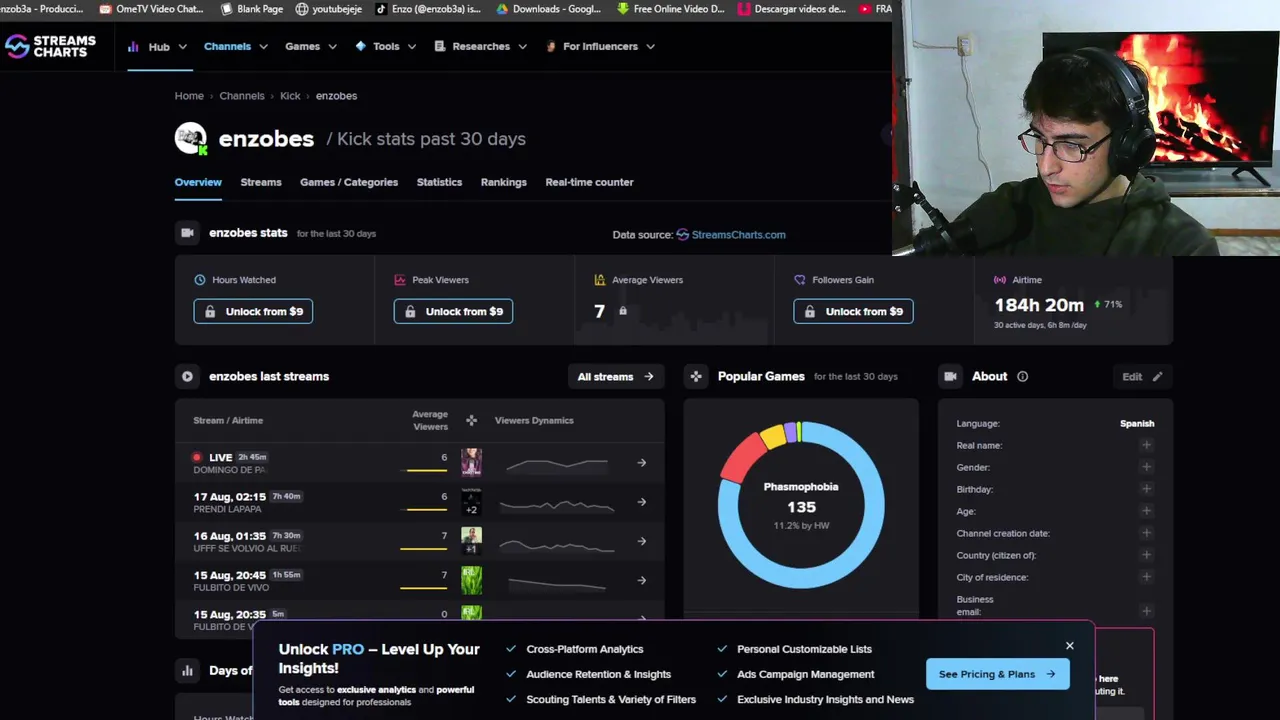Click the About info circle icon
1280x720 pixels.
1022,377
